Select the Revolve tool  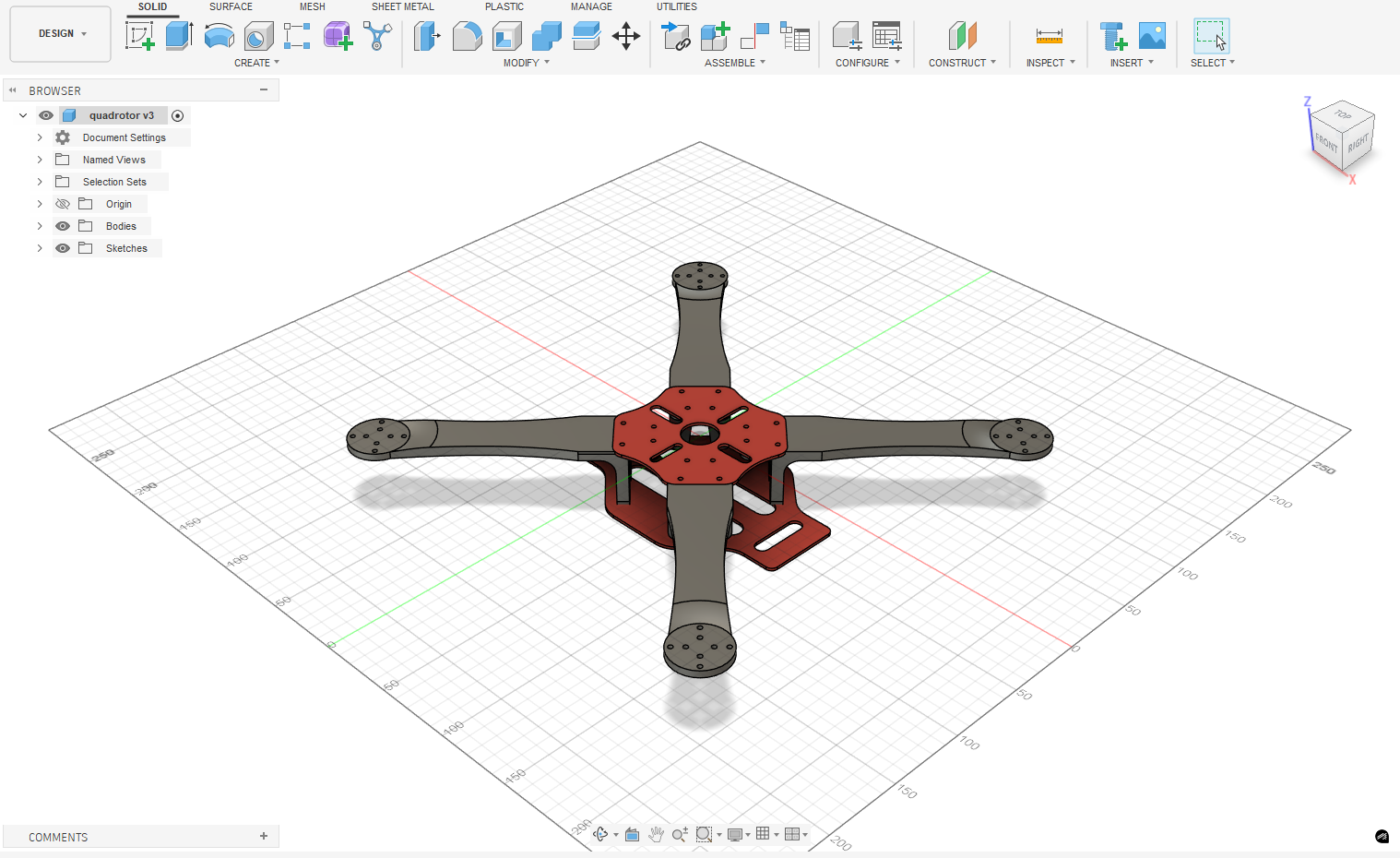pos(219,36)
